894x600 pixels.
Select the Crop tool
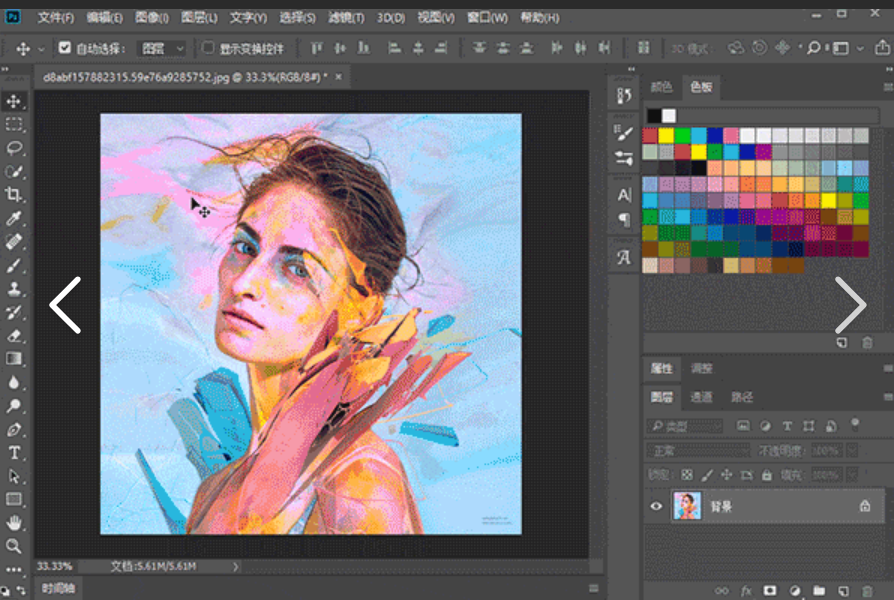(14, 194)
